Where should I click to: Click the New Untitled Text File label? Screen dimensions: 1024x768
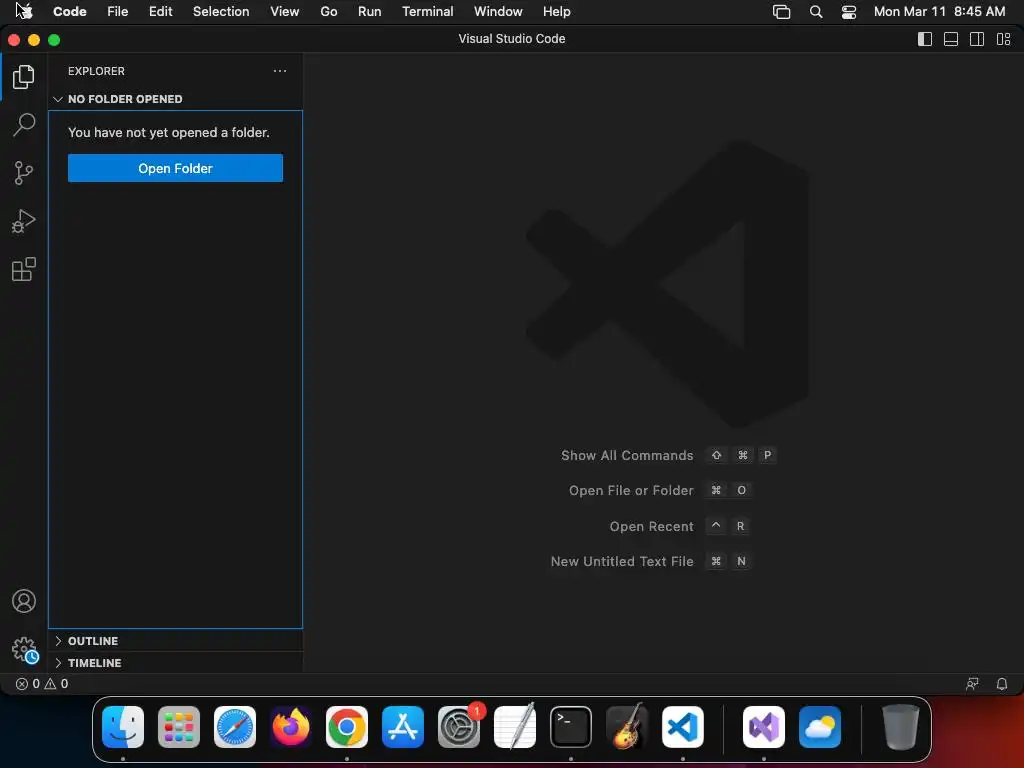tap(622, 562)
